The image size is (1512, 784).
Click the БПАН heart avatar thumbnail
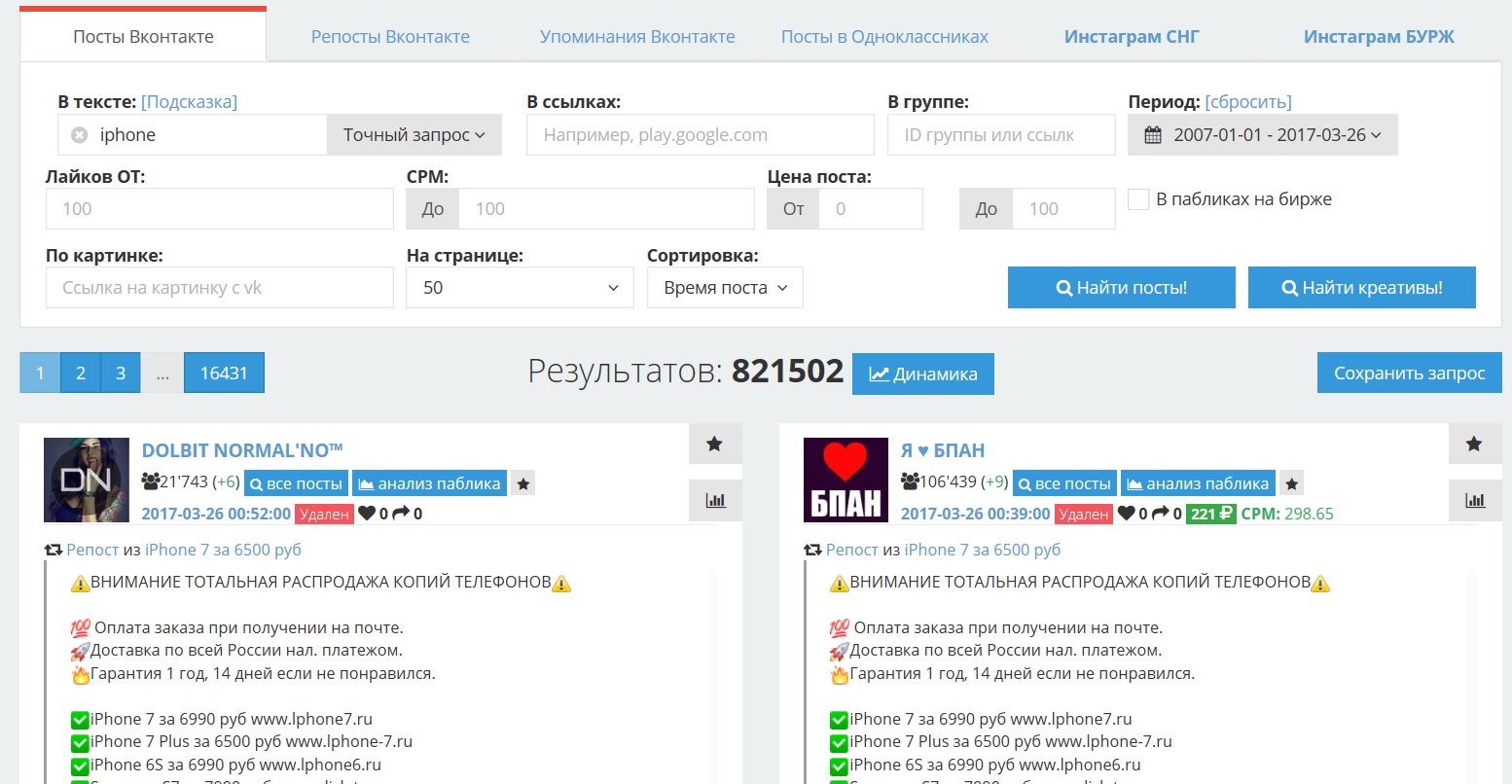pyautogui.click(x=846, y=480)
